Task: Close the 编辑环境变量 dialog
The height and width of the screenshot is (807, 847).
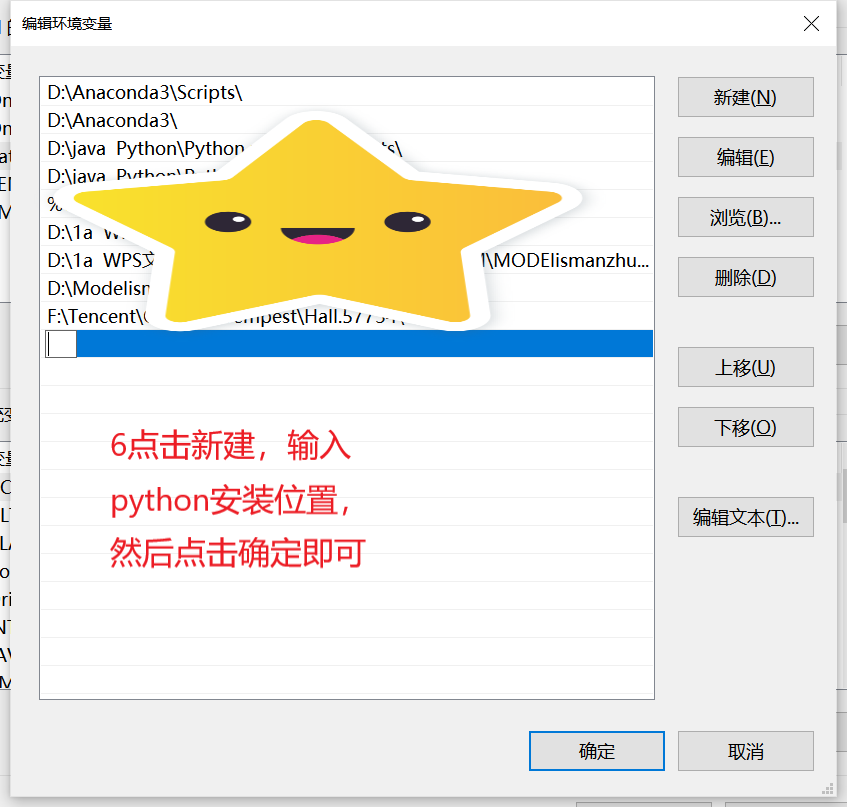Action: (811, 24)
